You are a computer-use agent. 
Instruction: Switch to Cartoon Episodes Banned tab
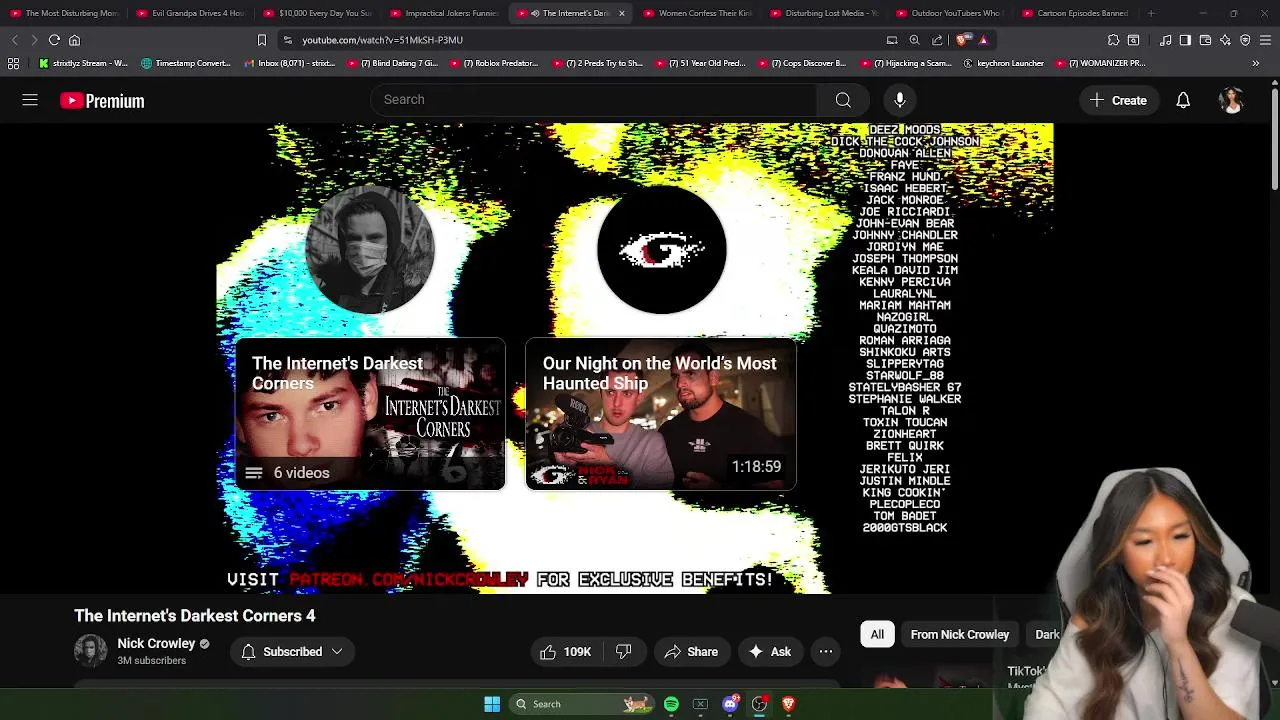pyautogui.click(x=1076, y=13)
